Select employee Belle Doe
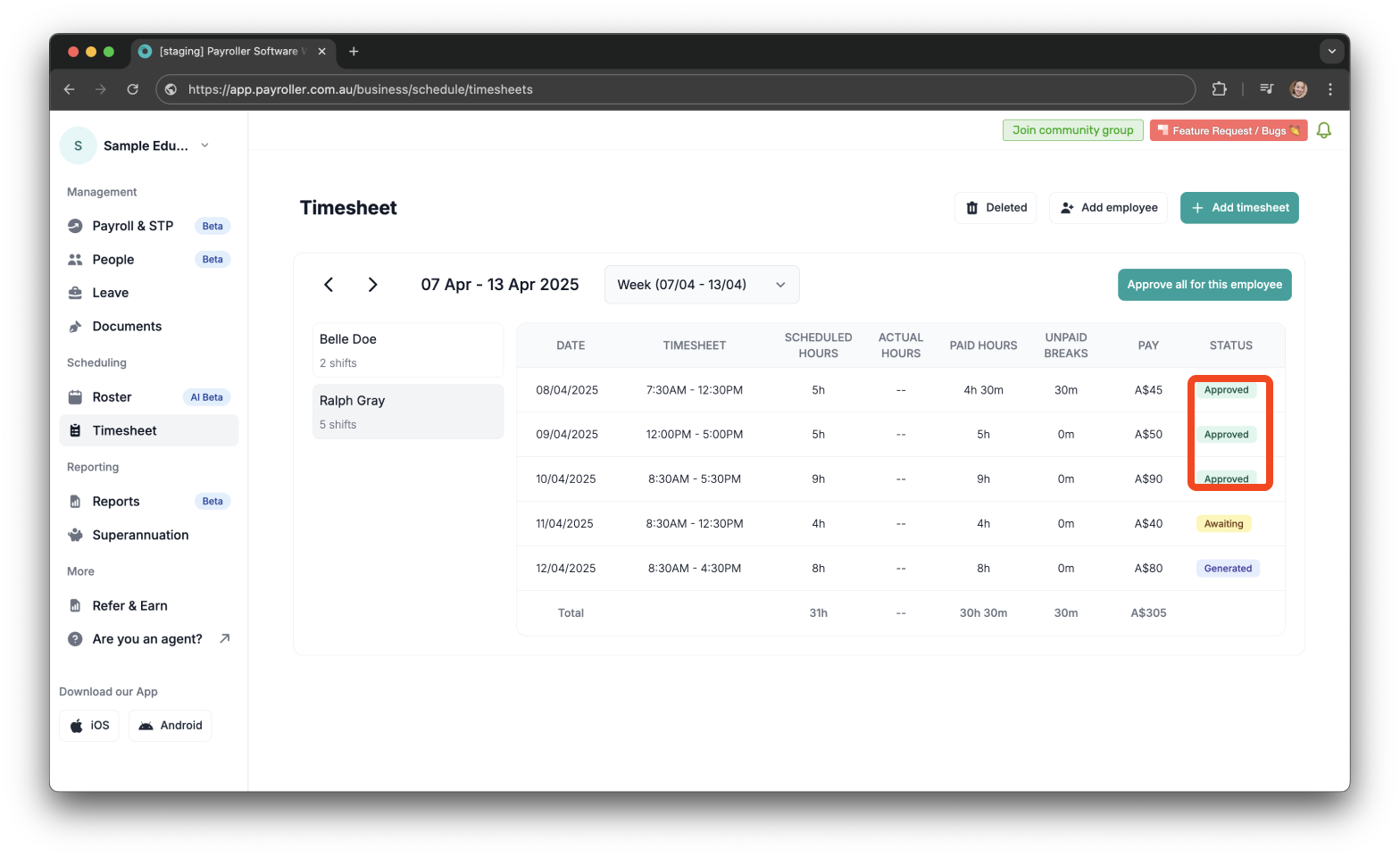1400x857 pixels. coord(408,350)
